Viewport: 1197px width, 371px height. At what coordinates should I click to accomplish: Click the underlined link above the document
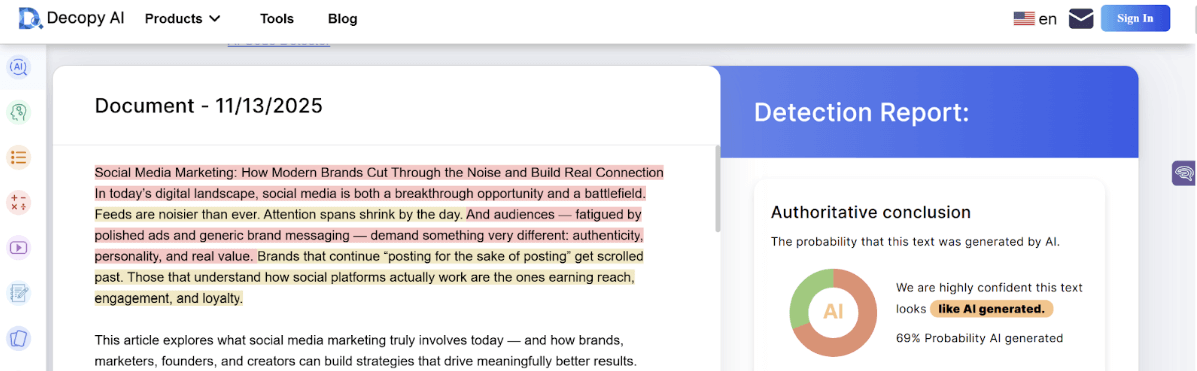pyautogui.click(x=279, y=44)
